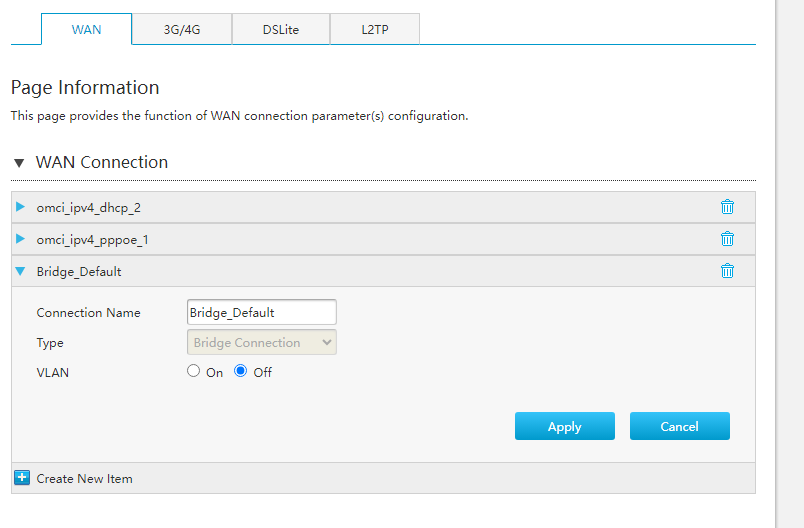Delete the omci_ipv4_pppoe_1 connection
The width and height of the screenshot is (804, 528).
click(x=727, y=239)
